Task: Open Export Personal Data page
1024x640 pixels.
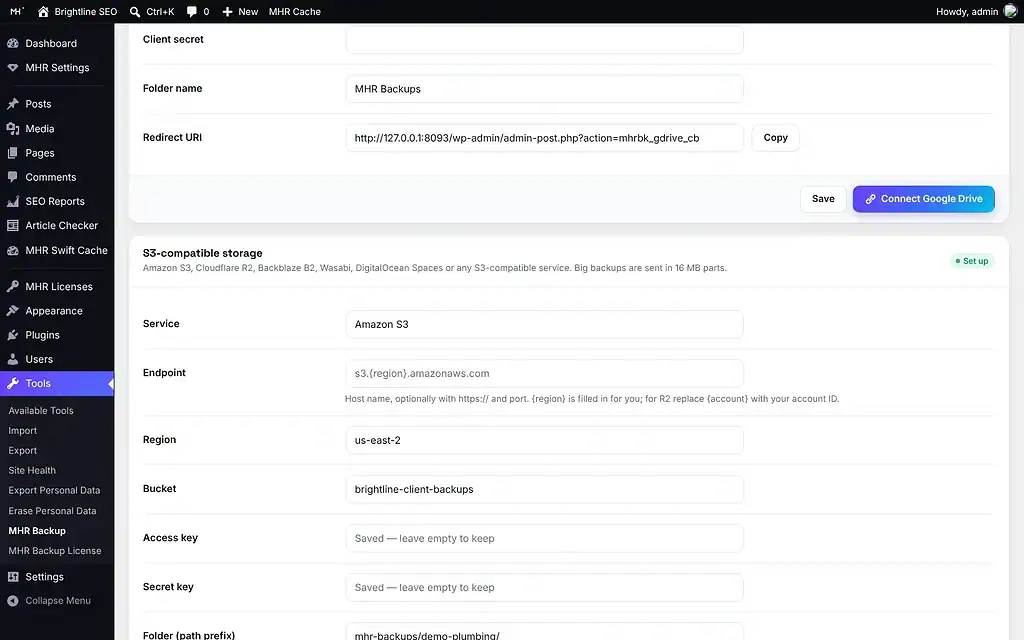Action: 54,490
